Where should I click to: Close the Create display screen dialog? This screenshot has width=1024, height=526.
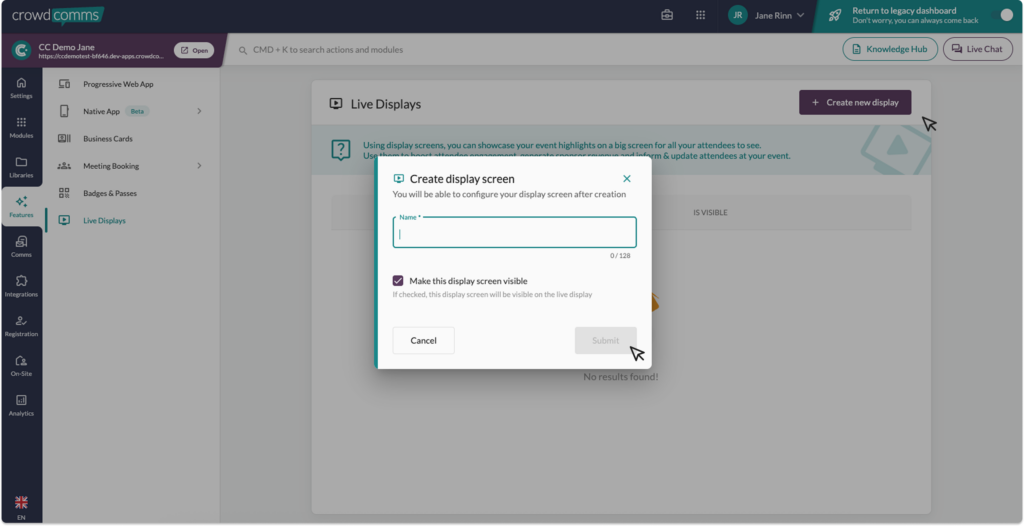tap(627, 179)
